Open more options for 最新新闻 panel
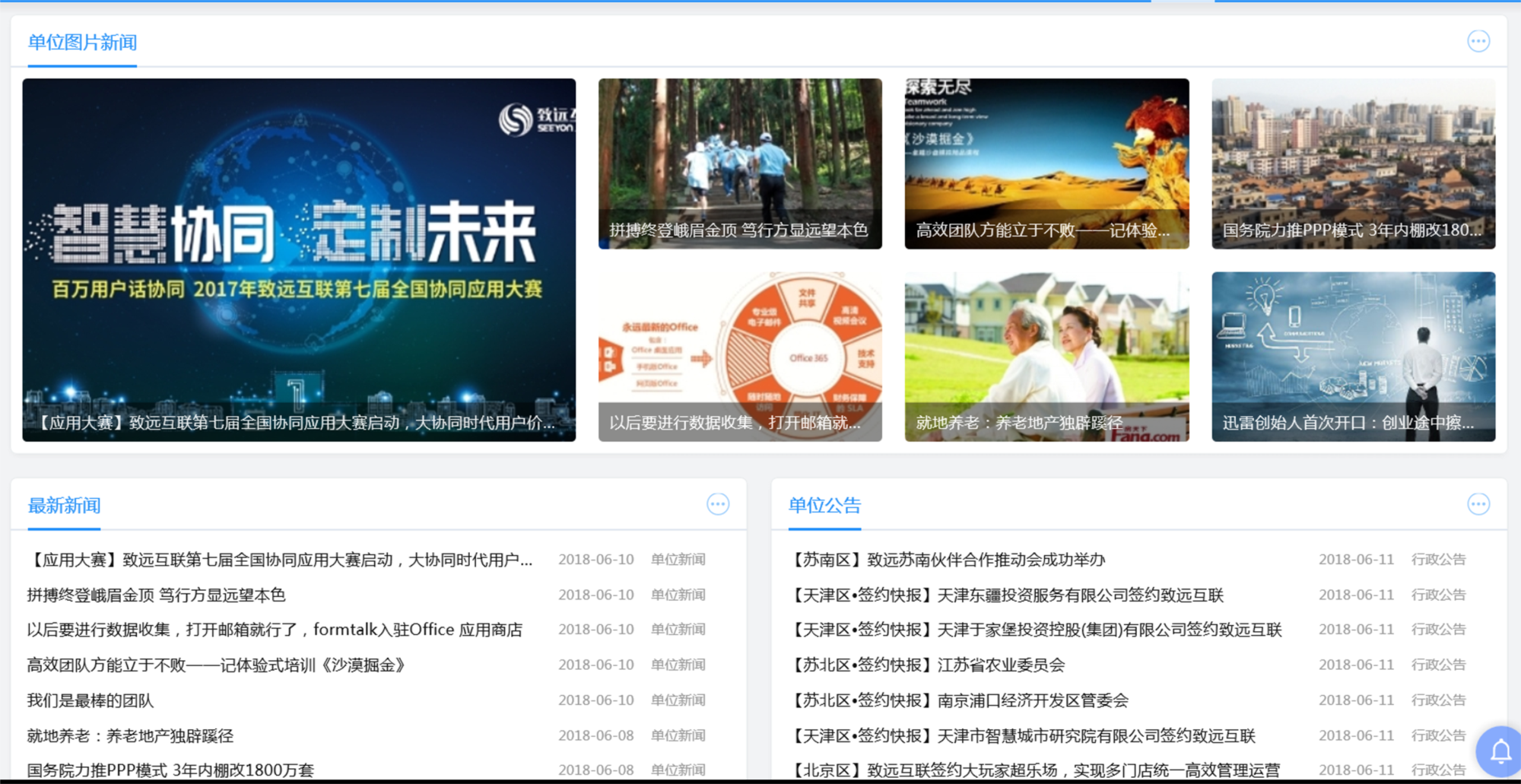 click(718, 504)
